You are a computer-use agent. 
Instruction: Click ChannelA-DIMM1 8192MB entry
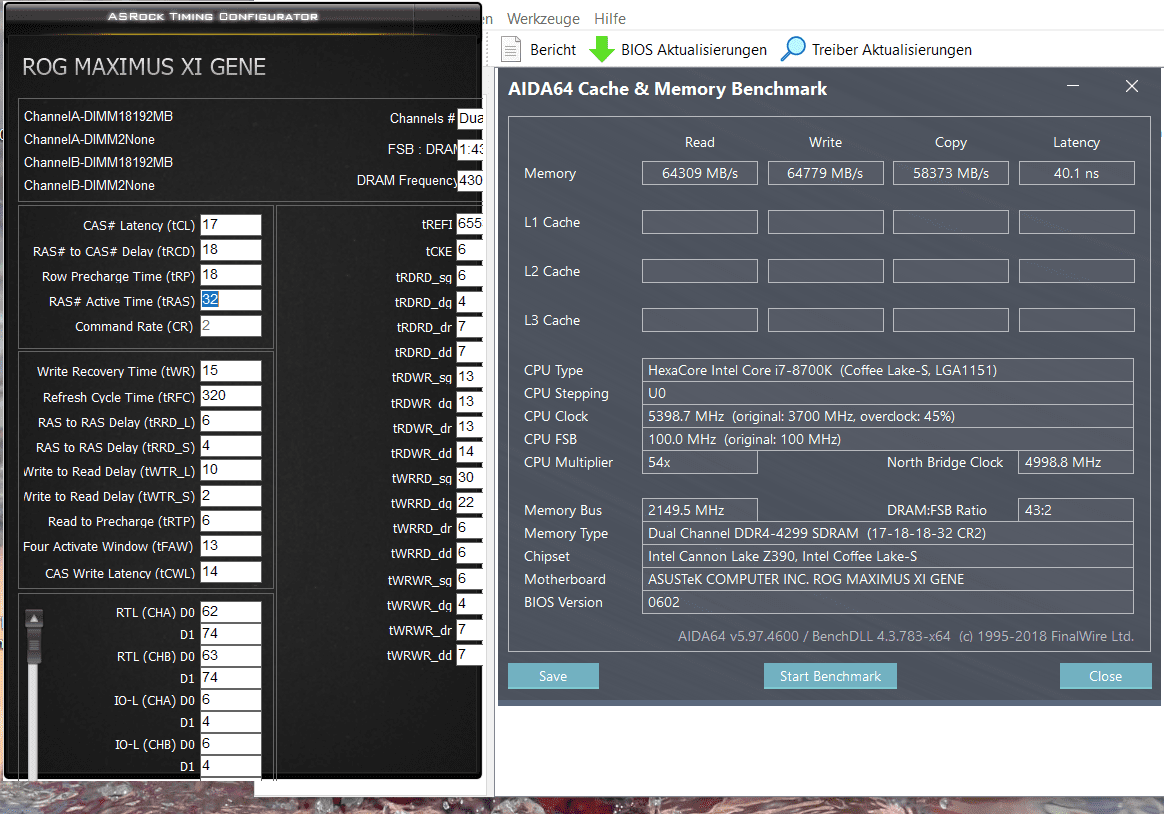[98, 116]
